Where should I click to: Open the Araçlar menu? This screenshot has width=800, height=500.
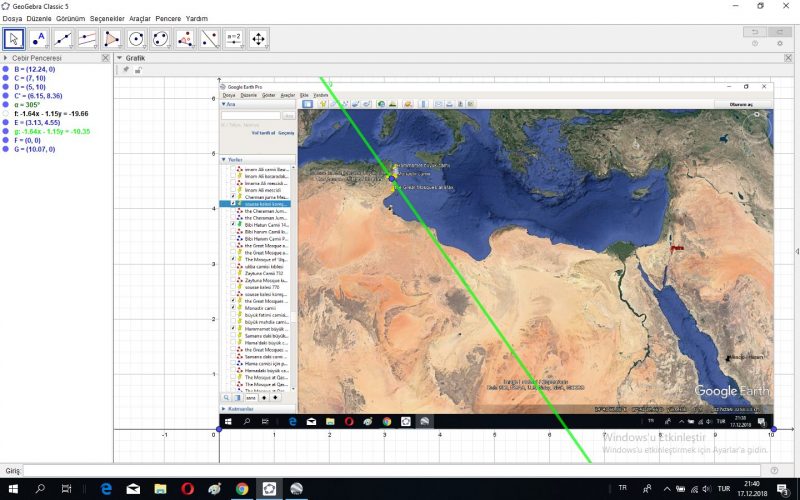pos(140,18)
